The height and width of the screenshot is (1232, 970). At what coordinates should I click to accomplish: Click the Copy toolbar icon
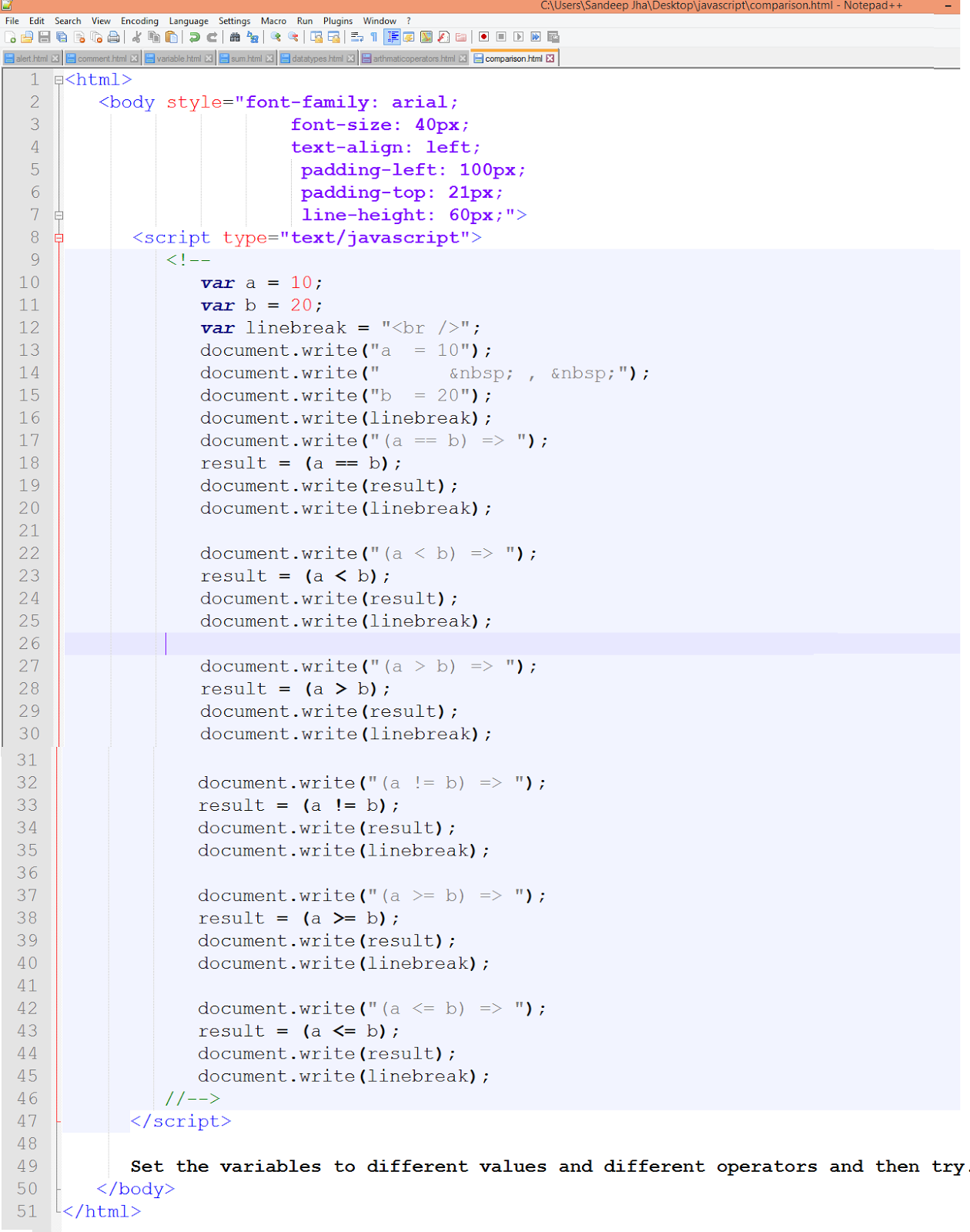[x=154, y=37]
